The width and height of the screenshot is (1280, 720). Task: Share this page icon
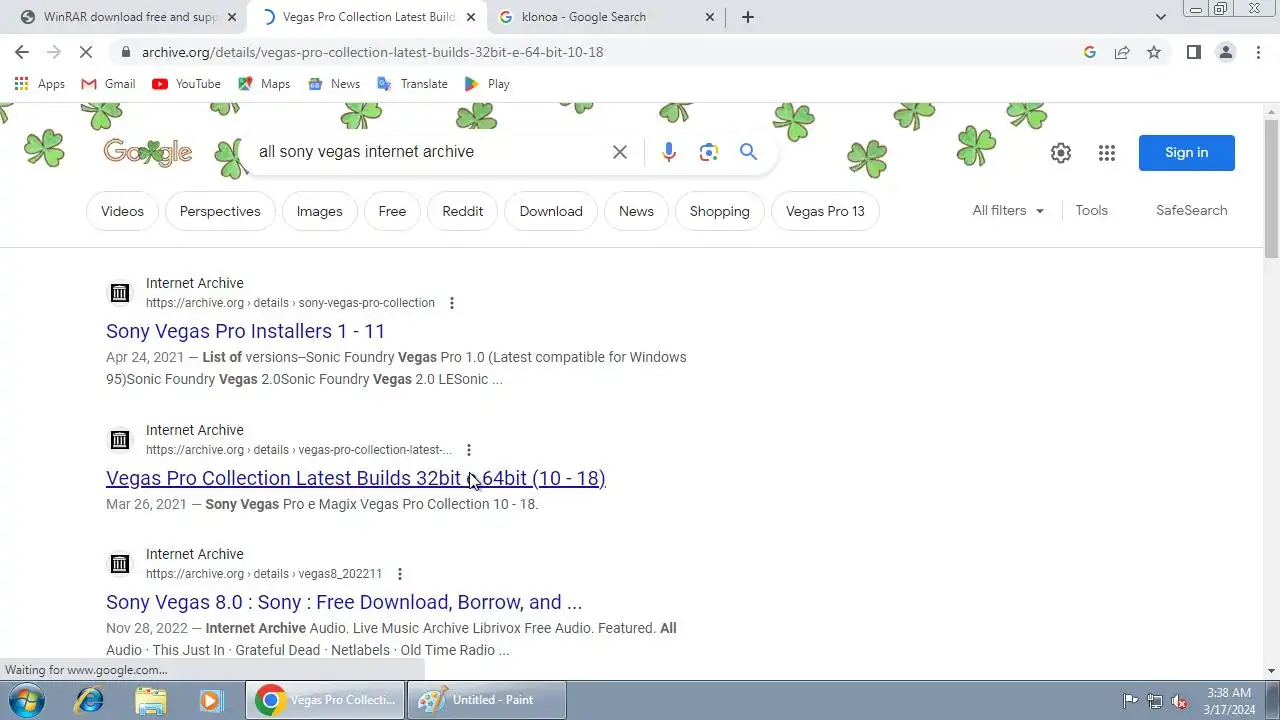point(1122,52)
